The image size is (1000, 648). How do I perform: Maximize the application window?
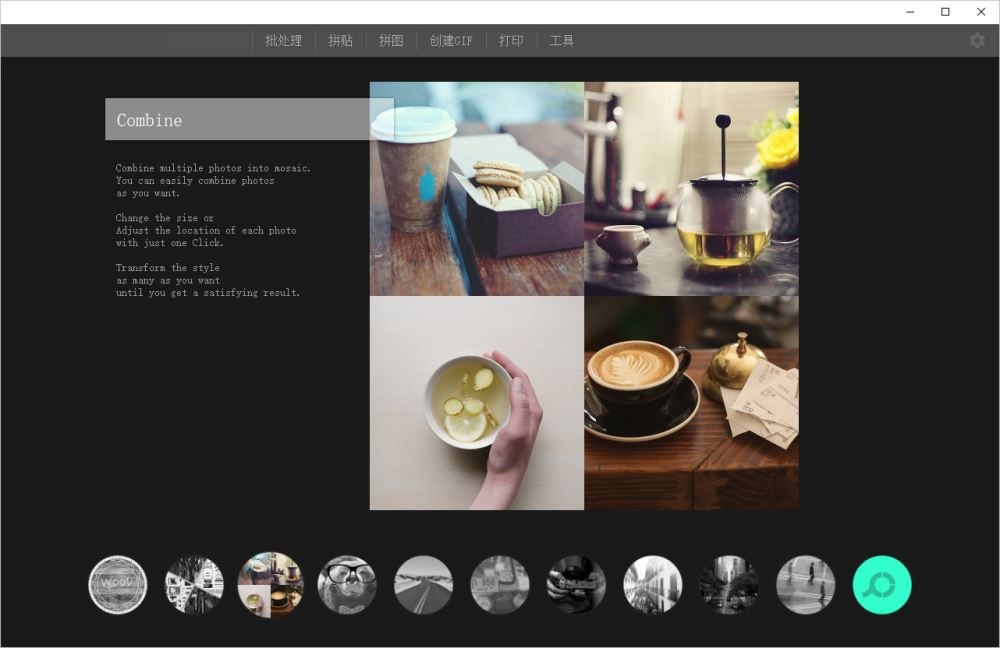945,12
